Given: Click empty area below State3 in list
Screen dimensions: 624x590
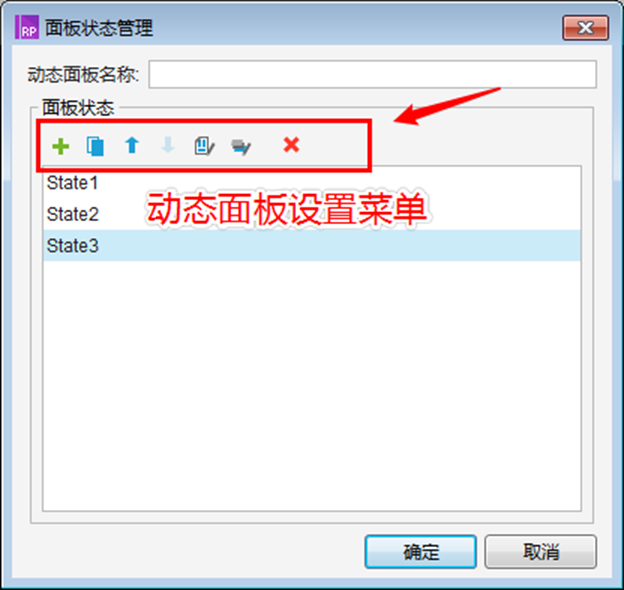Looking at the screenshot, I should [x=312, y=386].
